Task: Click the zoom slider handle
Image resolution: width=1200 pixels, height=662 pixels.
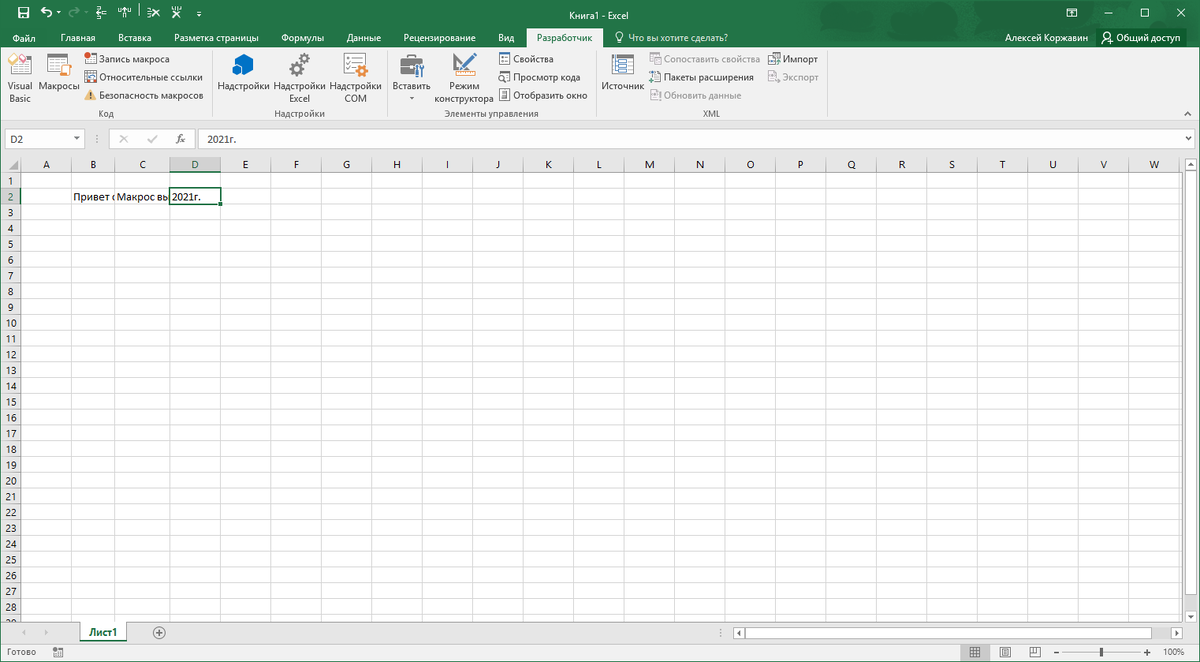Action: (x=1101, y=652)
